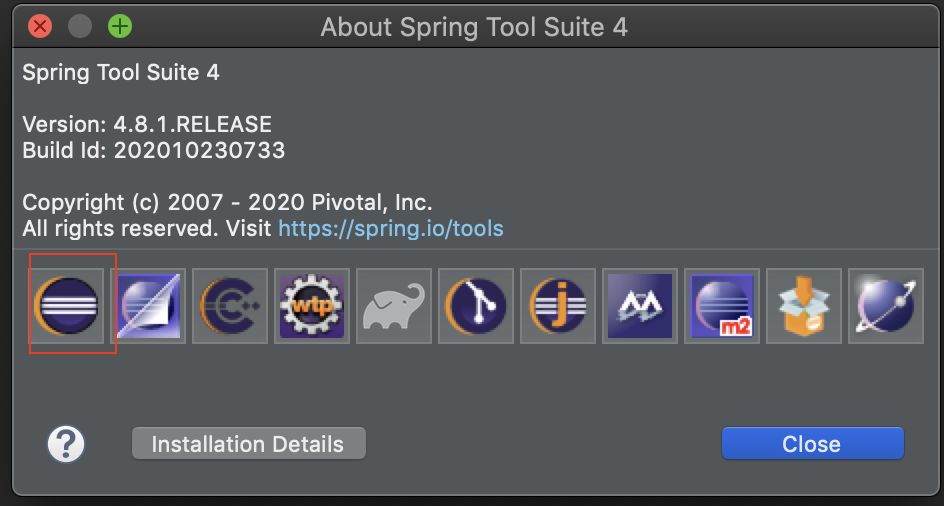
Task: Open help via question mark icon
Action: 66,444
